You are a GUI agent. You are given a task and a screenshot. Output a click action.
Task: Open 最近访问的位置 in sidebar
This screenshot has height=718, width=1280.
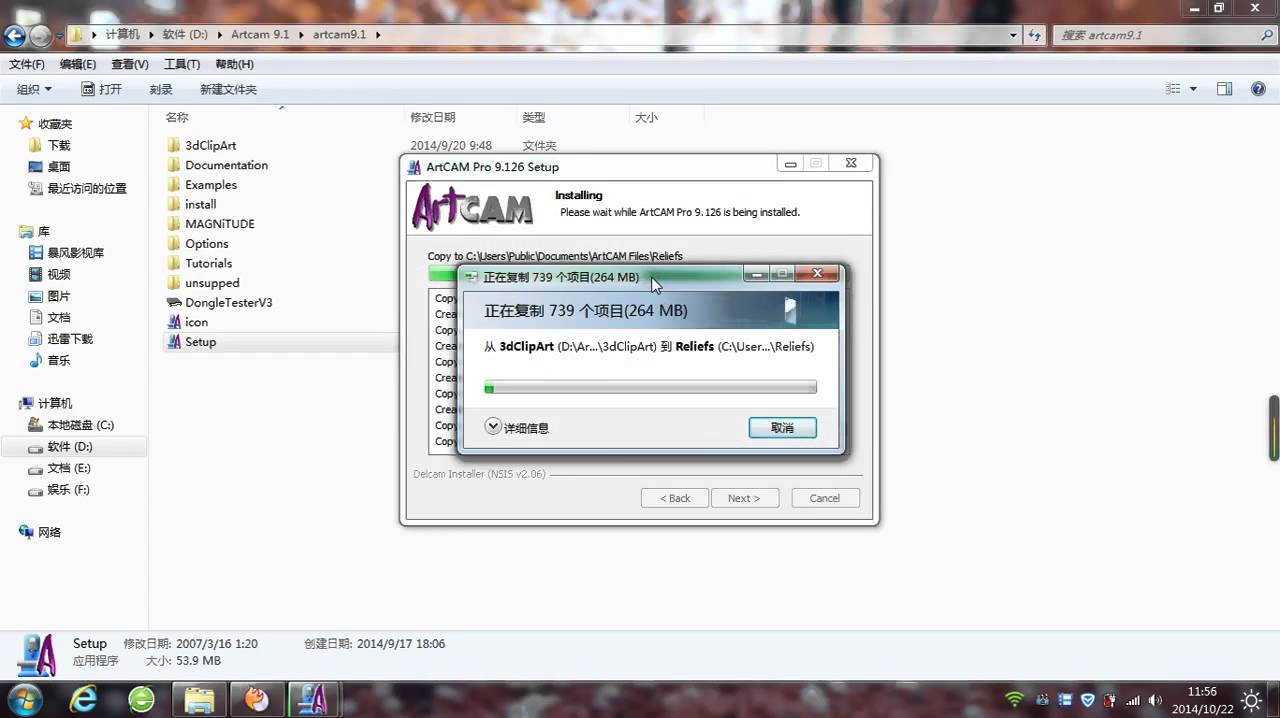pyautogui.click(x=87, y=188)
